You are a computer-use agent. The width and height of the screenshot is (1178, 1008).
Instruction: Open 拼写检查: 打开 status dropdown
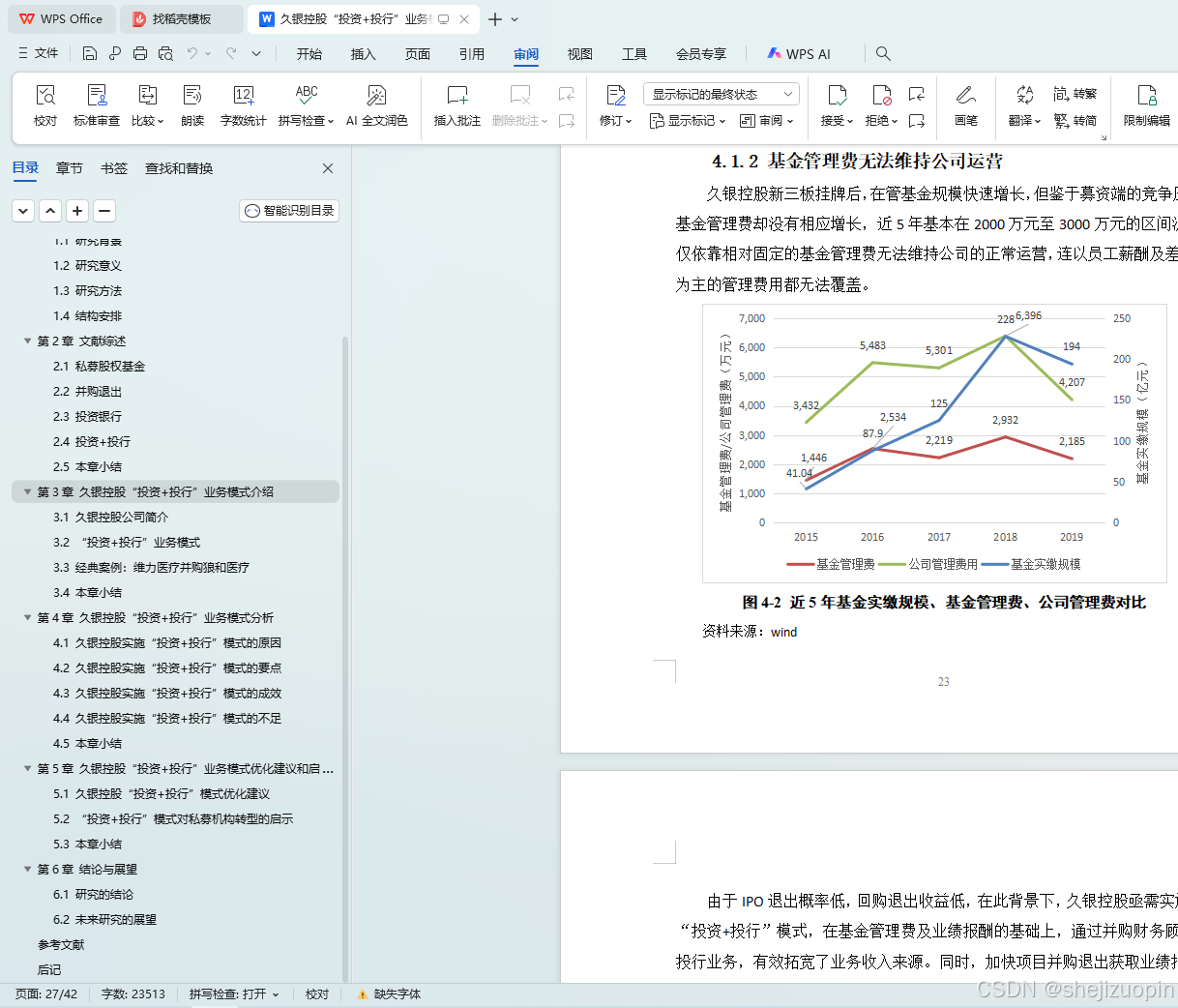[234, 994]
